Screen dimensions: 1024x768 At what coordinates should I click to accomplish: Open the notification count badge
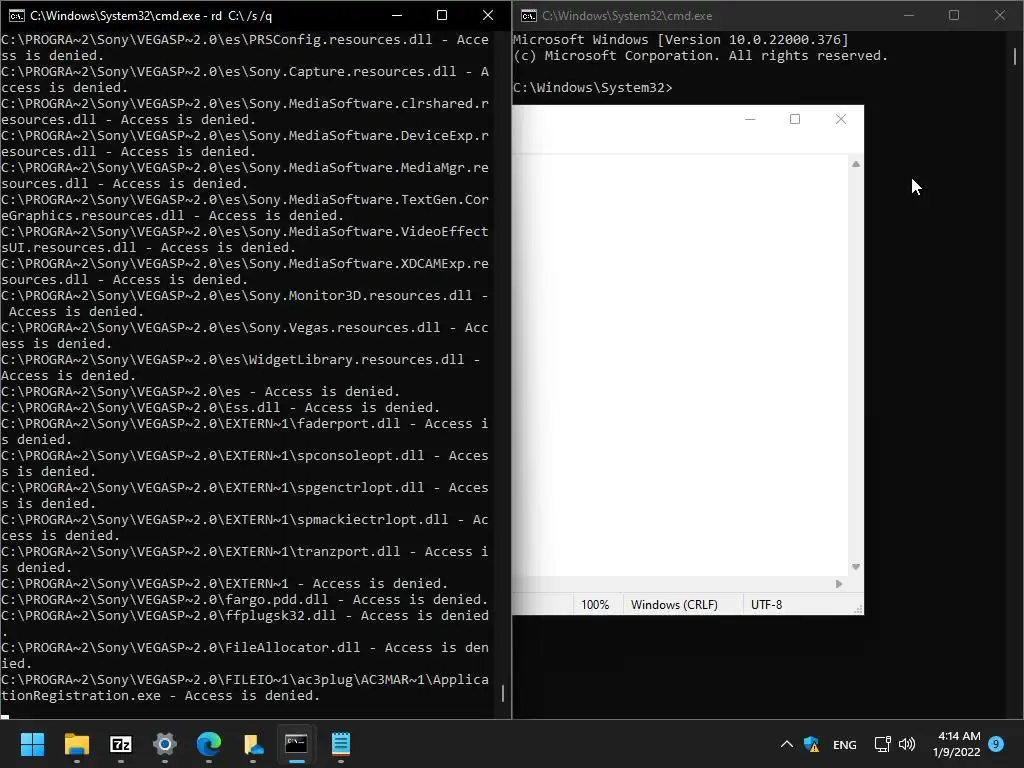tap(996, 744)
